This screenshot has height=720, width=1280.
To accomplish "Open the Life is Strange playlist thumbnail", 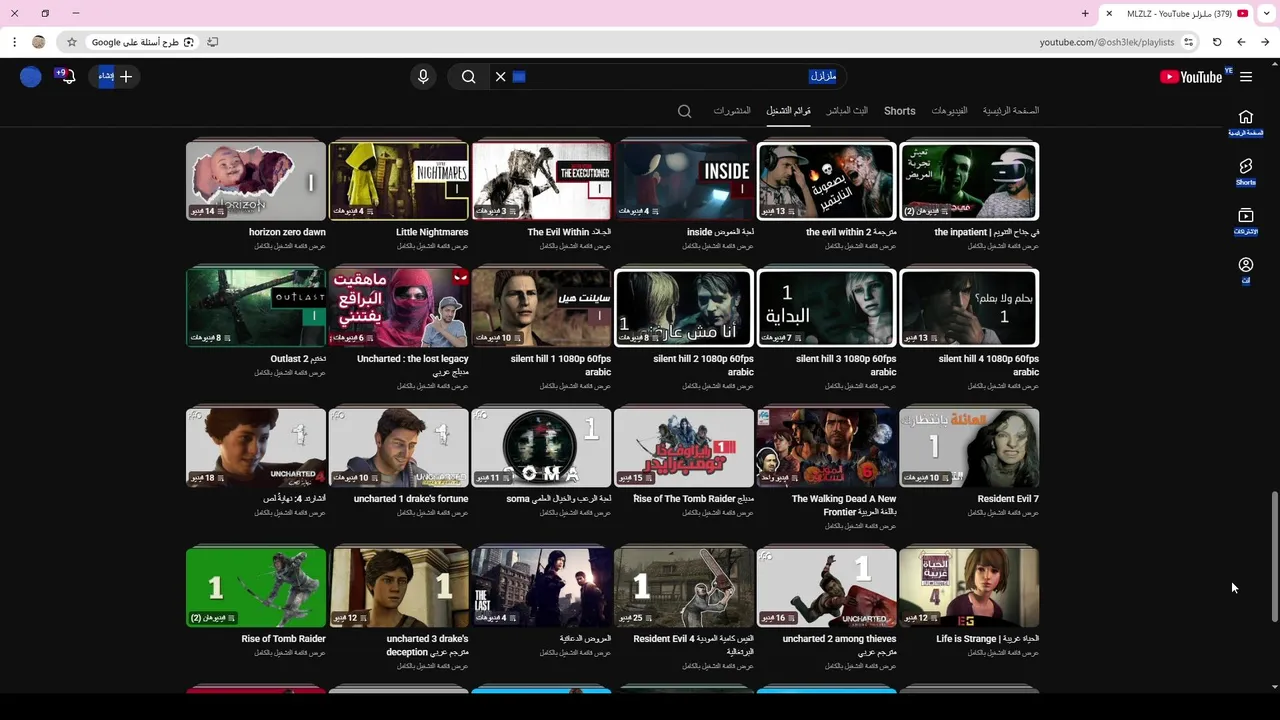I will coord(969,587).
